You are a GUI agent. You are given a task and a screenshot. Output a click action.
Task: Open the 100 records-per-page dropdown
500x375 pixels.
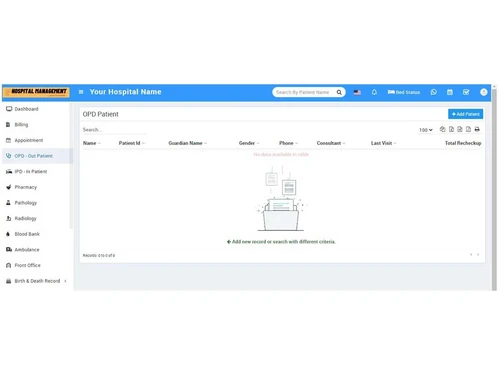click(426, 130)
